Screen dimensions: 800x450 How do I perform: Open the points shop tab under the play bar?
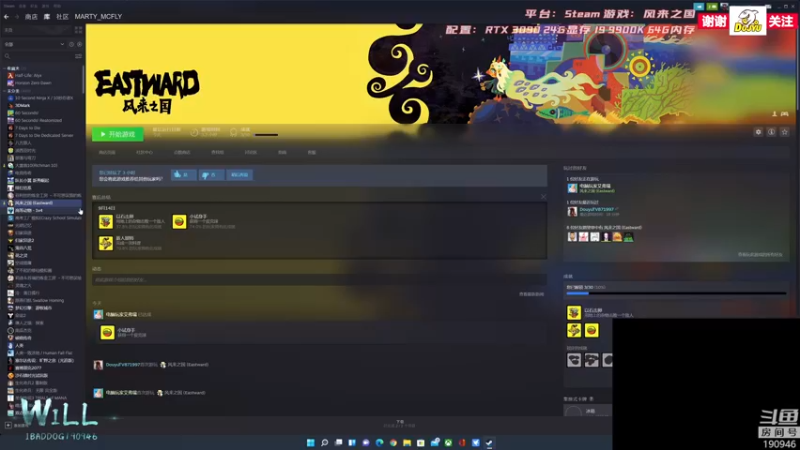[182, 153]
